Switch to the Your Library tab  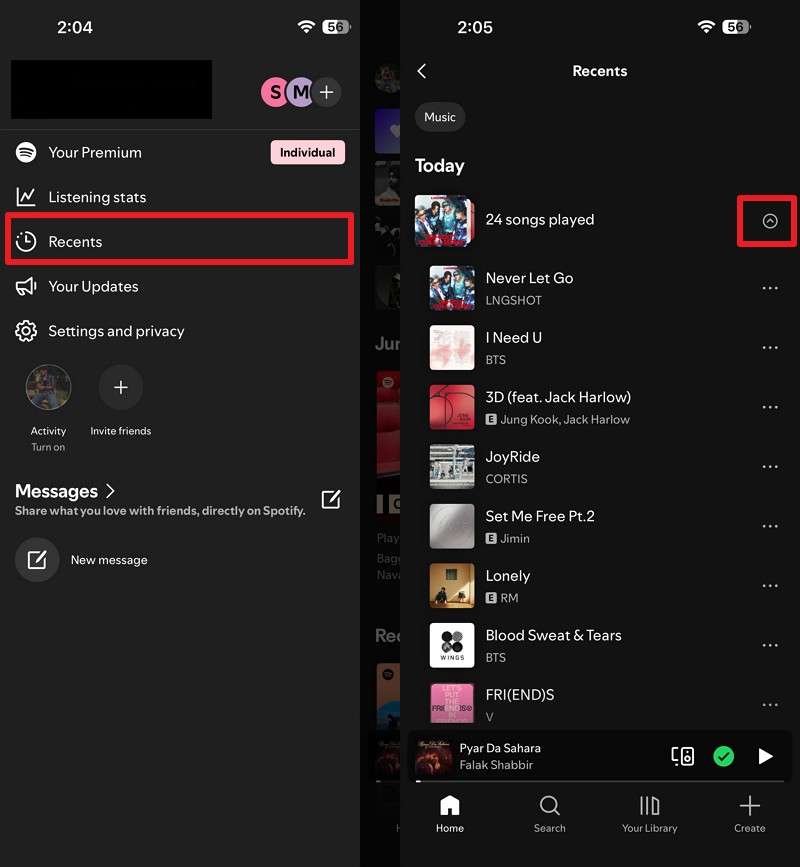[x=649, y=814]
